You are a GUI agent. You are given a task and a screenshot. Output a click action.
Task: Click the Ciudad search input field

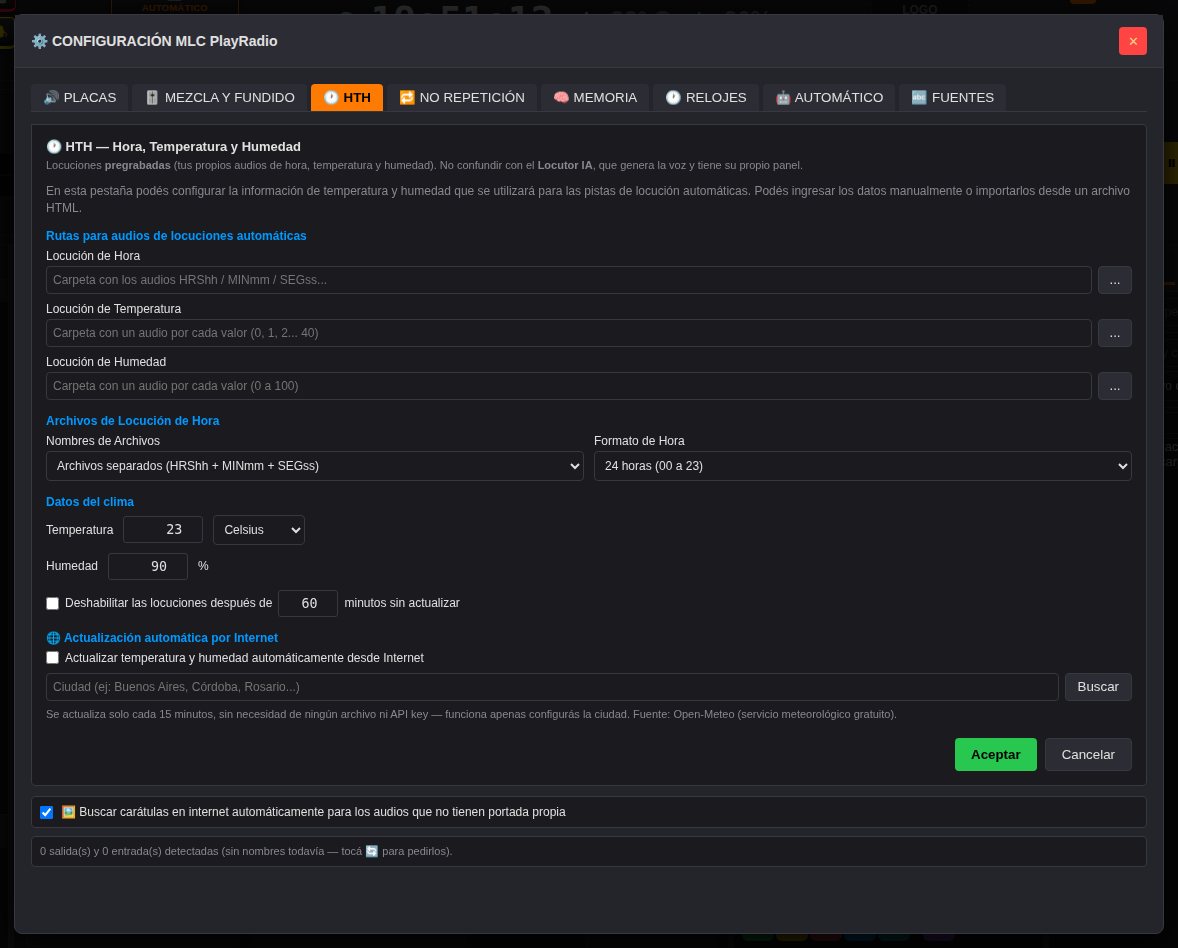click(552, 687)
